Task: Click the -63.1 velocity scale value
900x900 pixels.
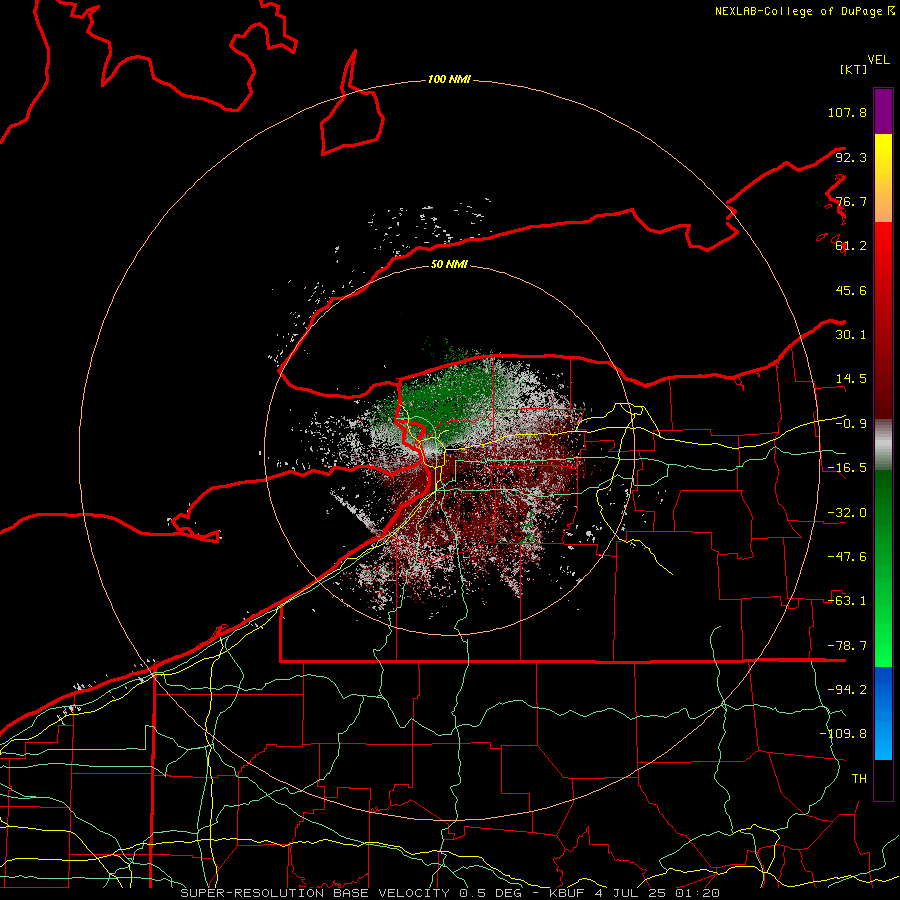Action: click(847, 601)
